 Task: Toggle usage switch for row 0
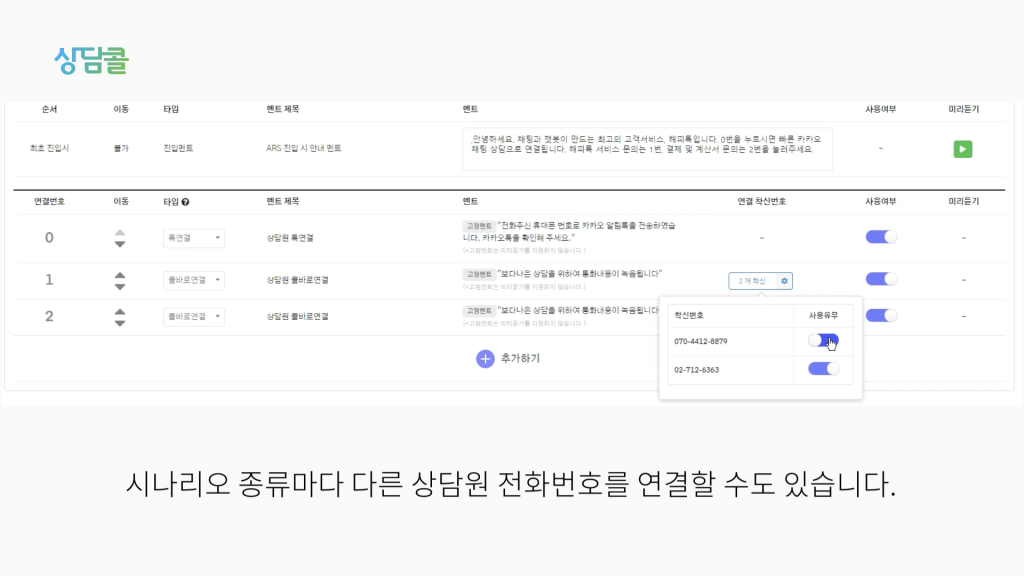click(881, 237)
